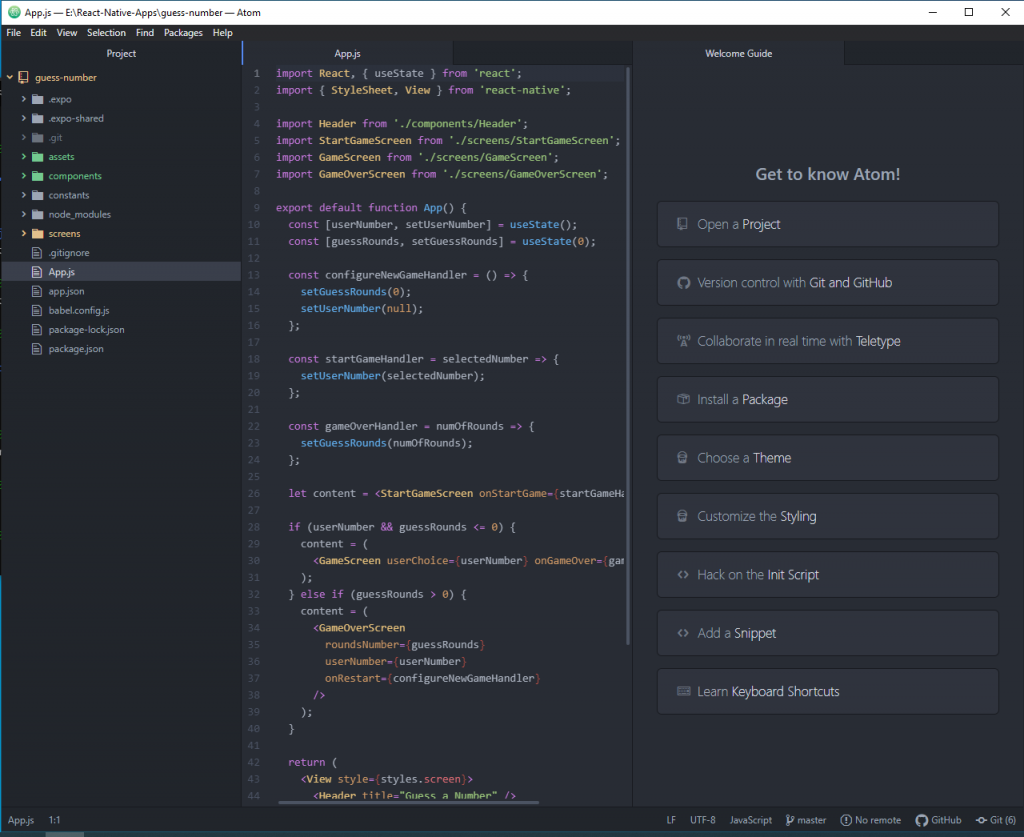This screenshot has height=837, width=1024.
Task: Click the components folder icon
Action: [x=38, y=176]
